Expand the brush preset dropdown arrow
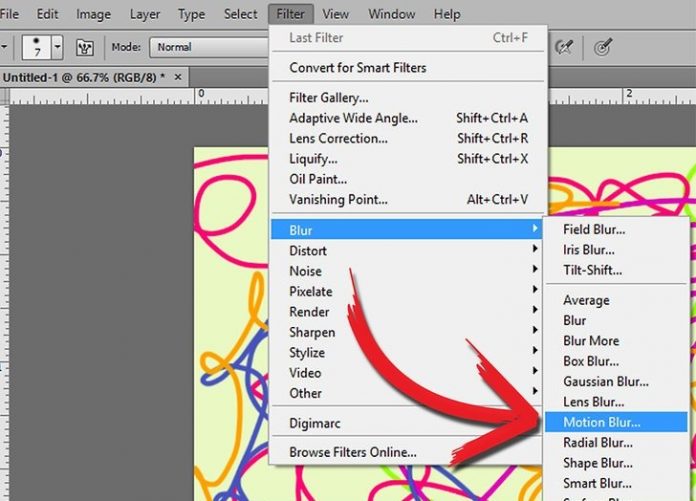 (x=57, y=47)
